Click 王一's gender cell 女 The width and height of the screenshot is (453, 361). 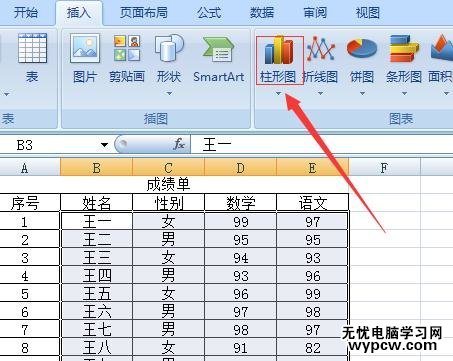pyautogui.click(x=168, y=221)
